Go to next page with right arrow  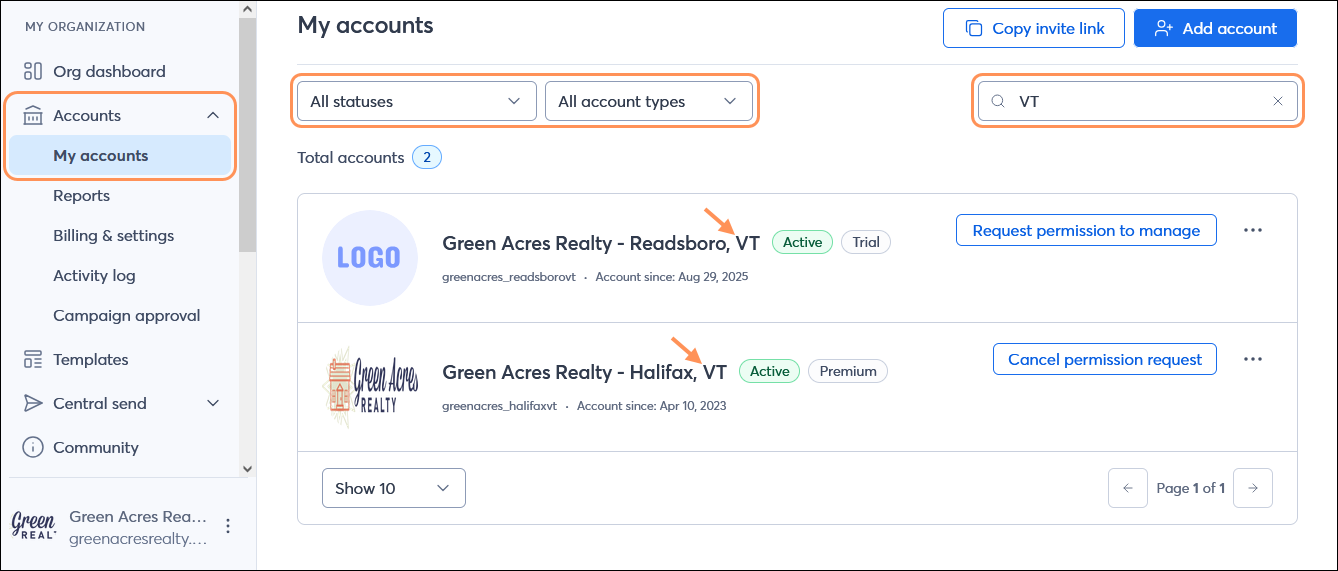coord(1253,488)
